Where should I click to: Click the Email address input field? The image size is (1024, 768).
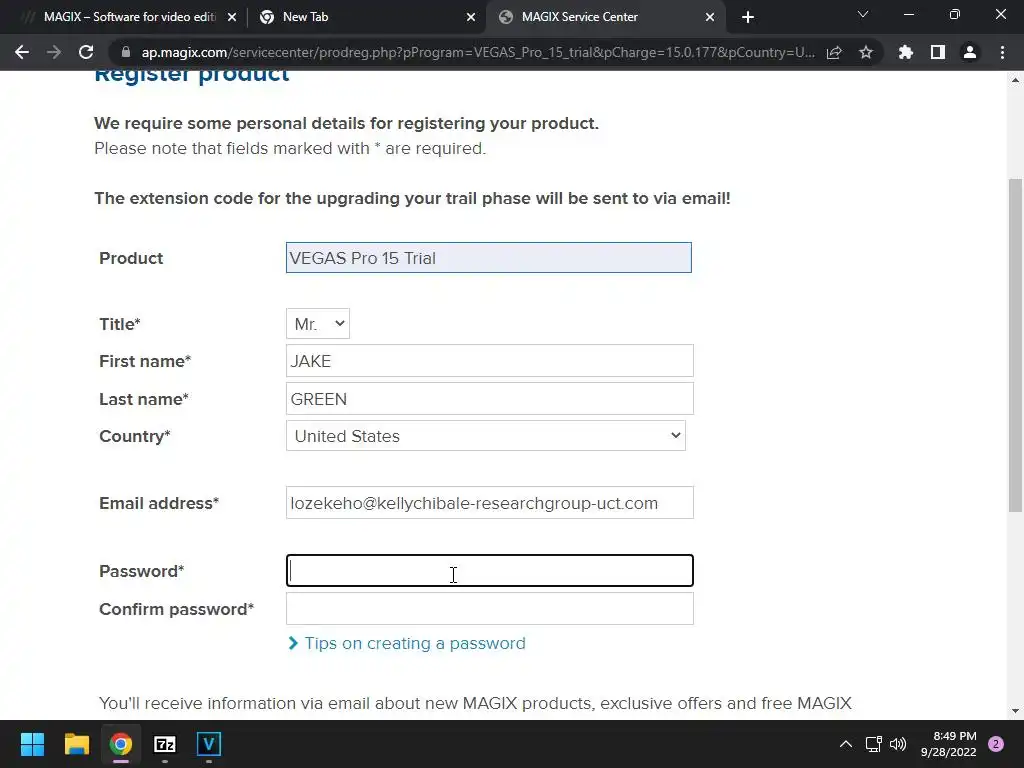tap(490, 503)
